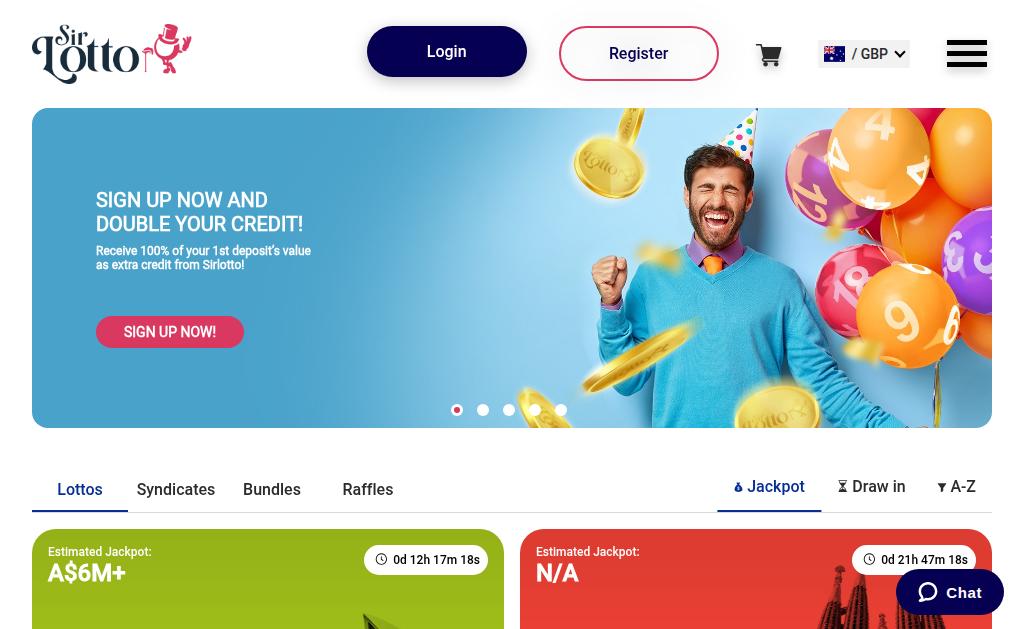Image resolution: width=1024 pixels, height=629 pixels.
Task: Open the shopping cart icon
Action: [769, 55]
